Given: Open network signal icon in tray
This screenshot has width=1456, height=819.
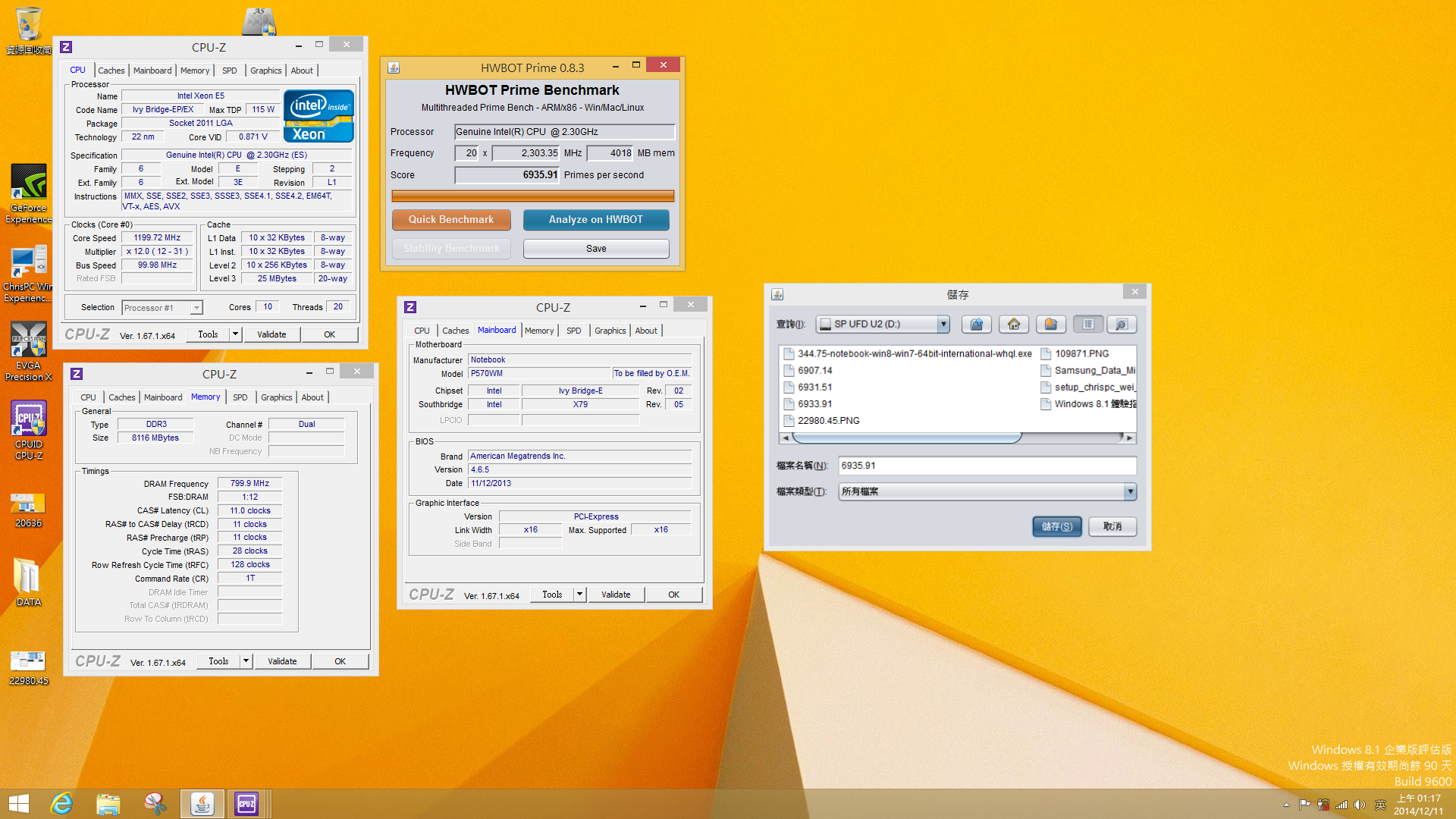Looking at the screenshot, I should [1341, 805].
